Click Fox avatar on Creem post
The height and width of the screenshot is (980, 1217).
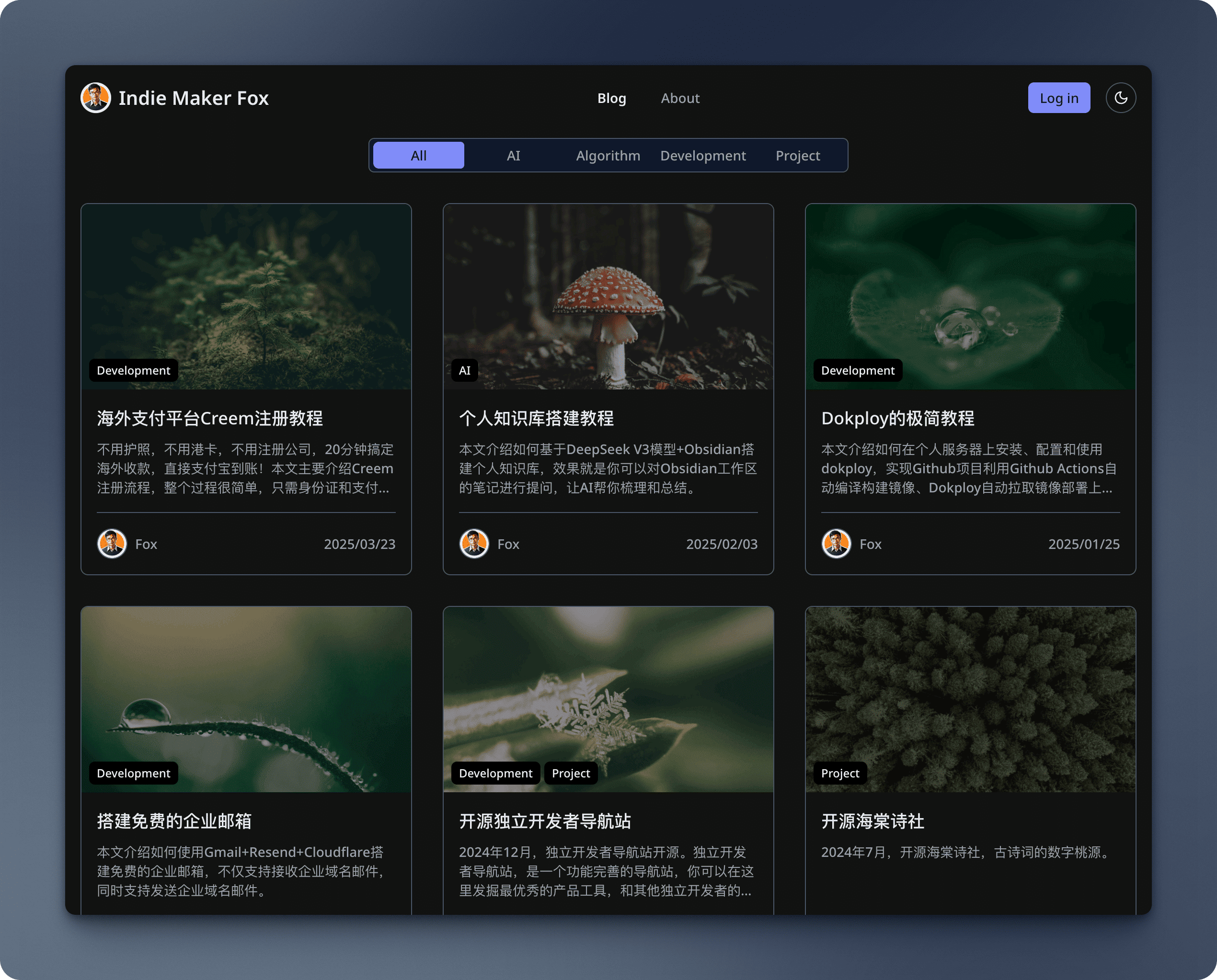pyautogui.click(x=112, y=544)
